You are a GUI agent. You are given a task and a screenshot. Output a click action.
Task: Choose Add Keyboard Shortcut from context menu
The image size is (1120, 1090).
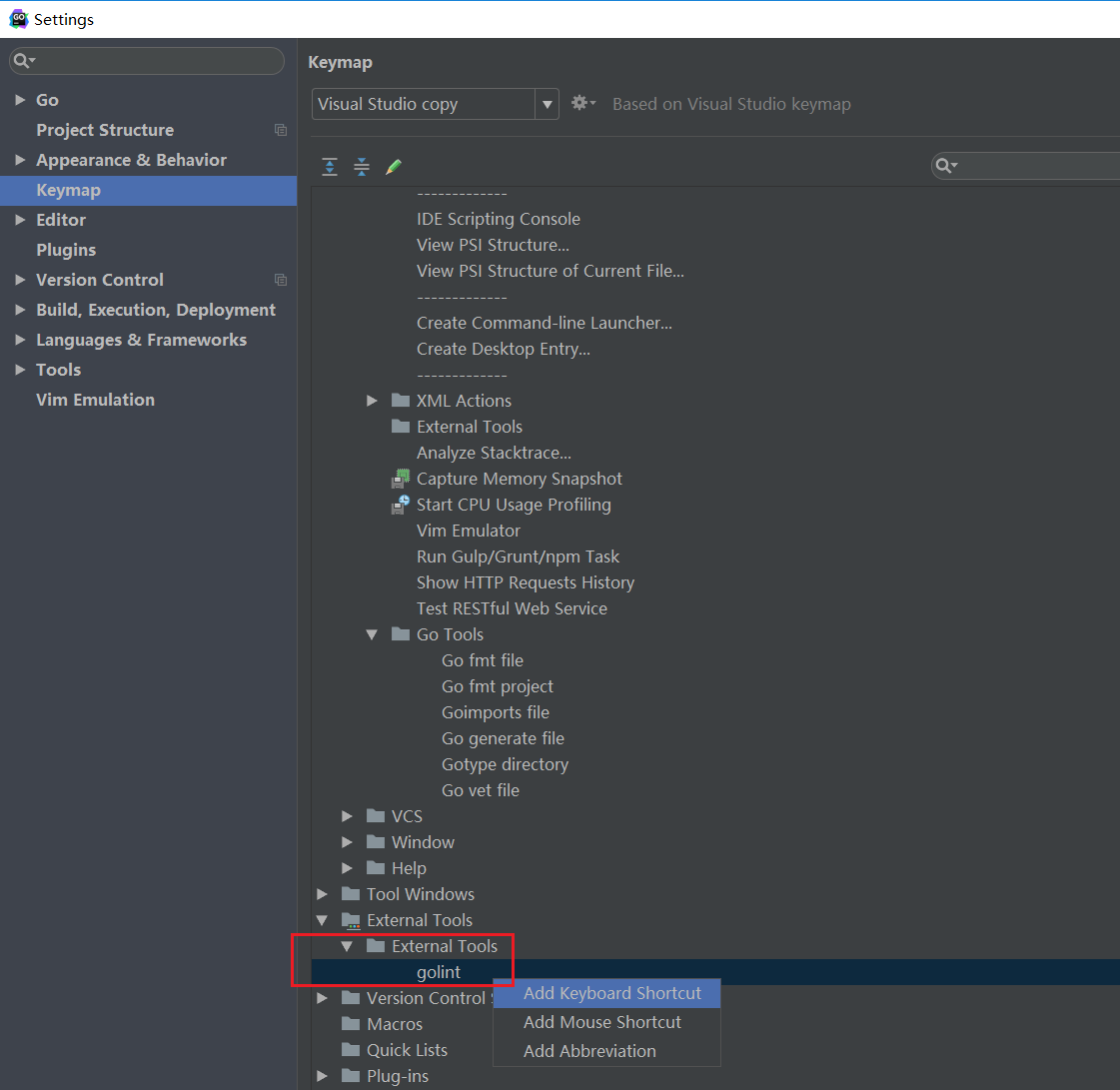coord(611,993)
